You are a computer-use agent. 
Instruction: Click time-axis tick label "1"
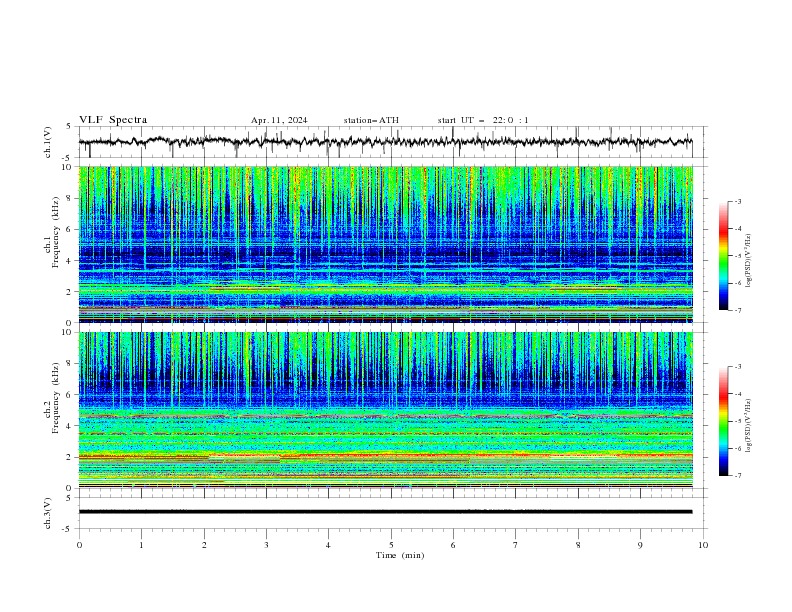point(141,545)
